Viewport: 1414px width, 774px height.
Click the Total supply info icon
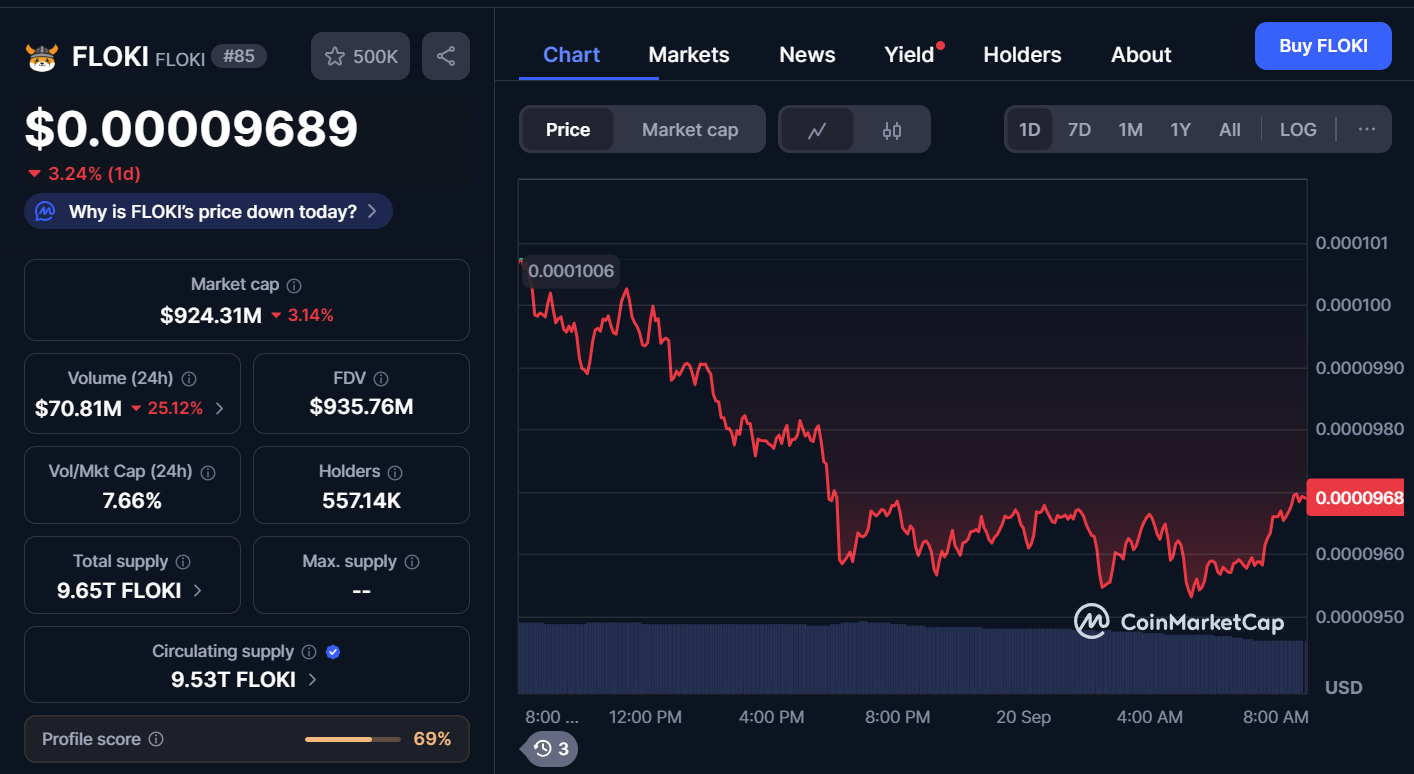(183, 562)
